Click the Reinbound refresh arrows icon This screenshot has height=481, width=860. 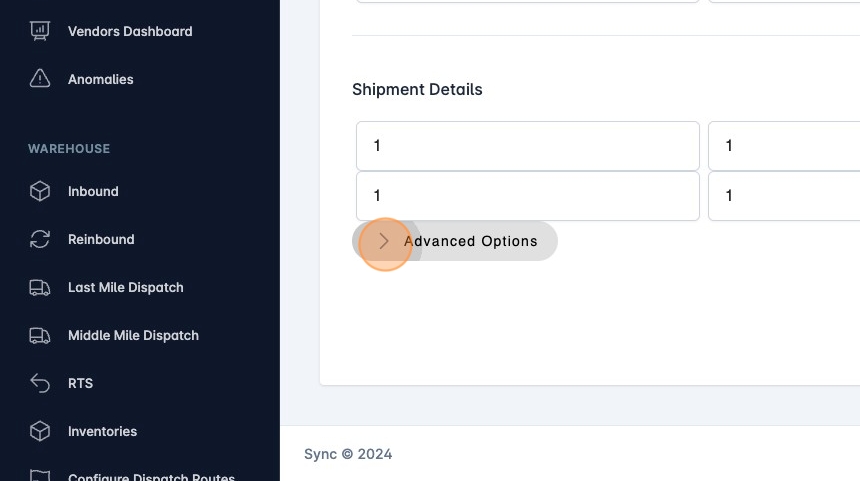tap(40, 239)
